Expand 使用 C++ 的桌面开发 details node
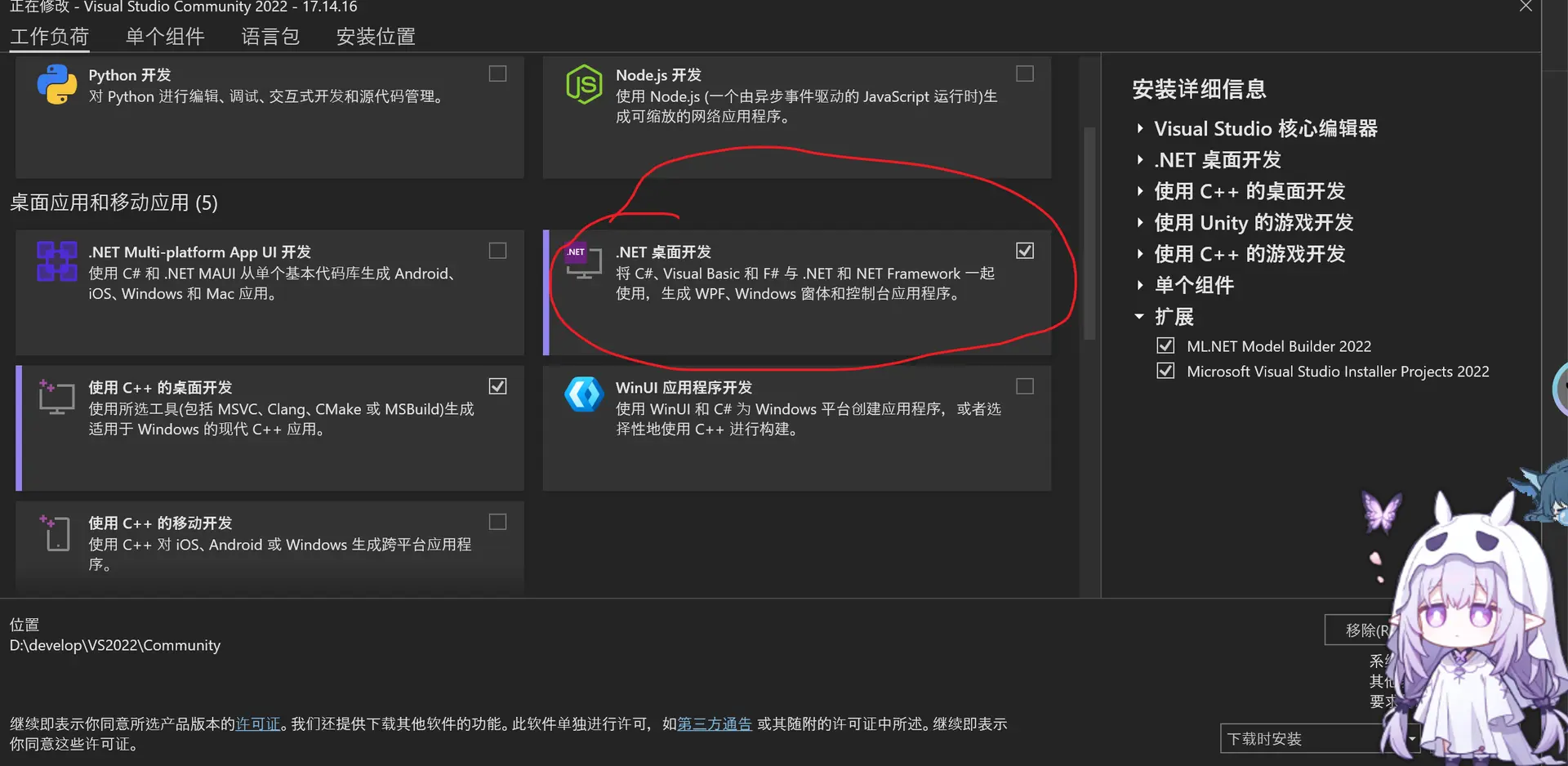1568x766 pixels. coord(1140,191)
